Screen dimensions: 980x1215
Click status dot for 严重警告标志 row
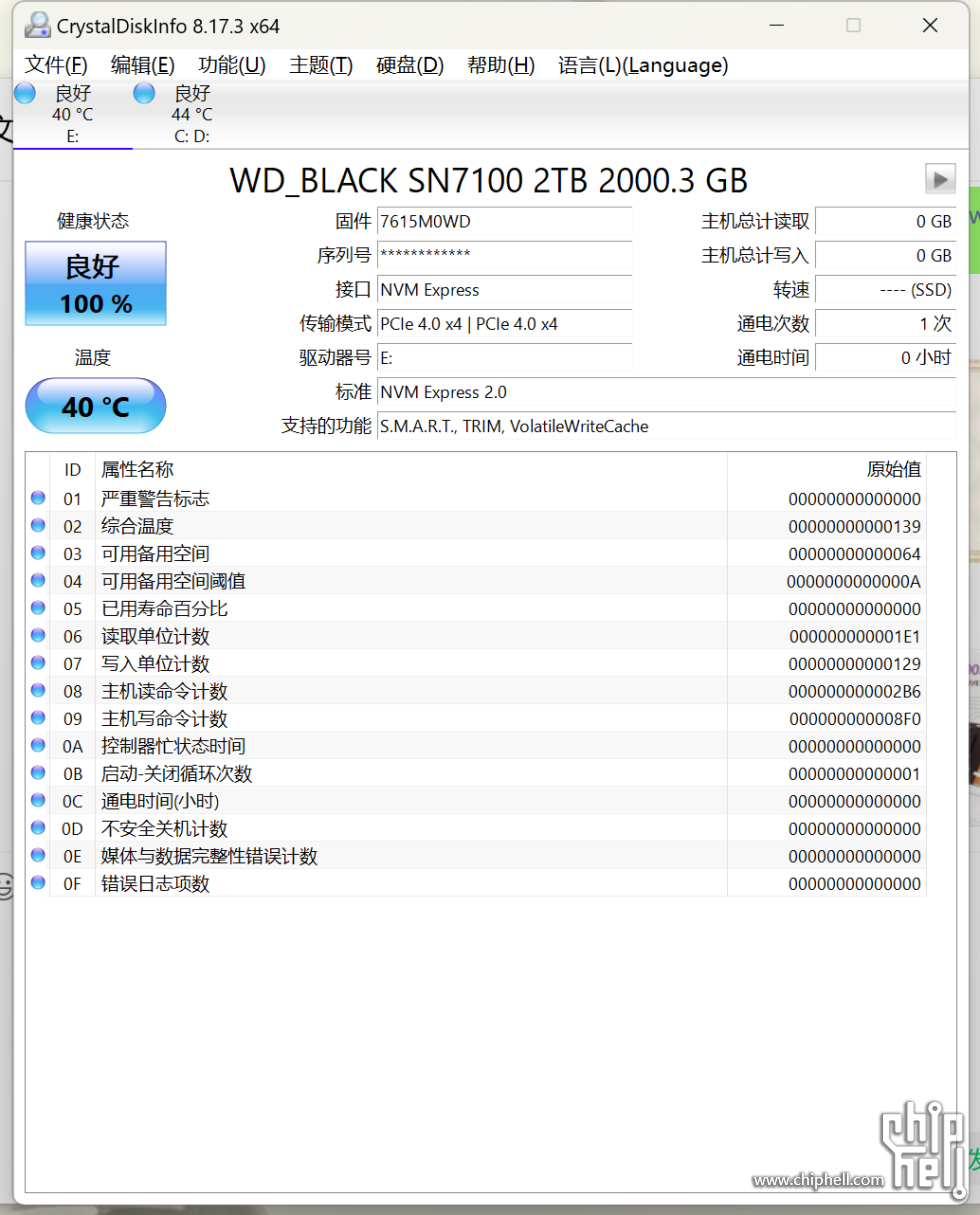pos(38,498)
